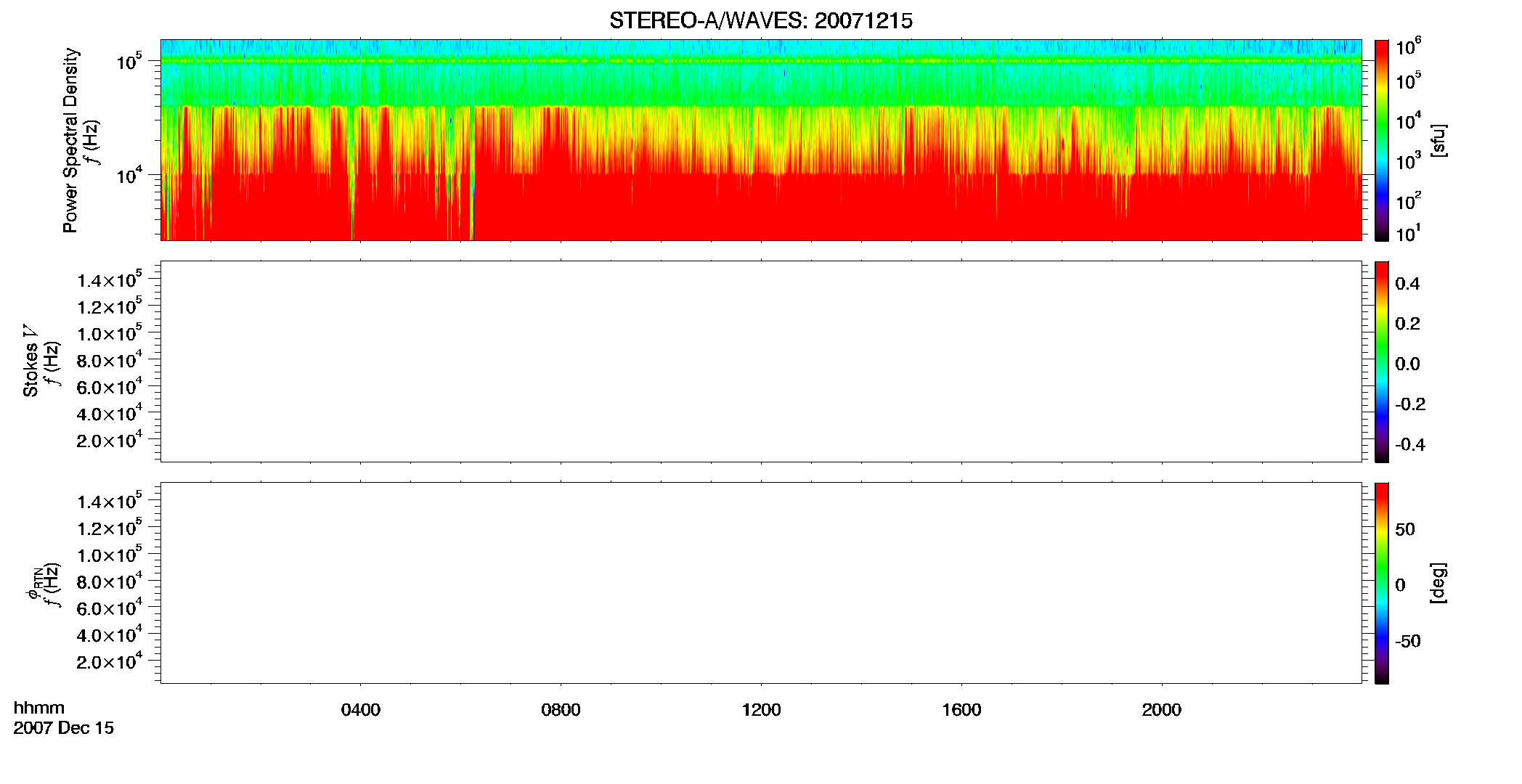Click the 1200 time axis label
Image resolution: width=1522 pixels, height=784 pixels.
[x=761, y=710]
